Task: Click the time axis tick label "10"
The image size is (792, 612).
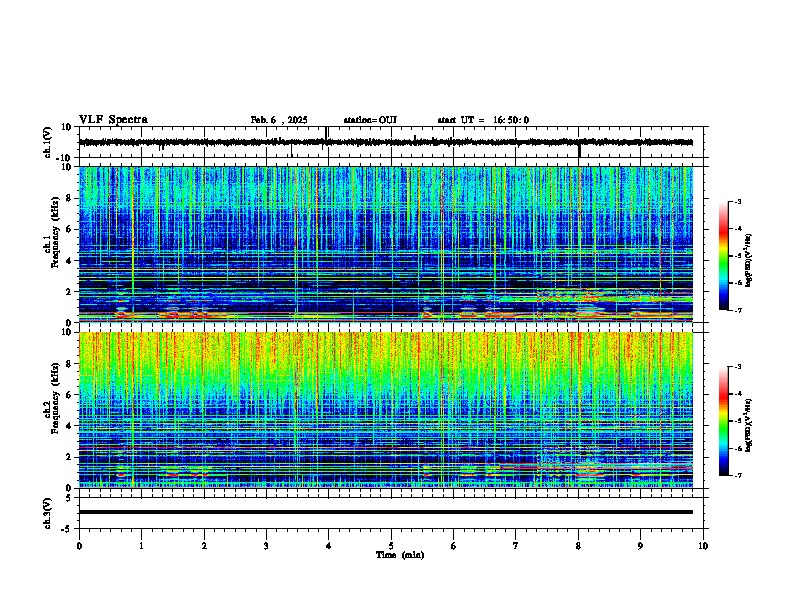Action: tap(703, 546)
